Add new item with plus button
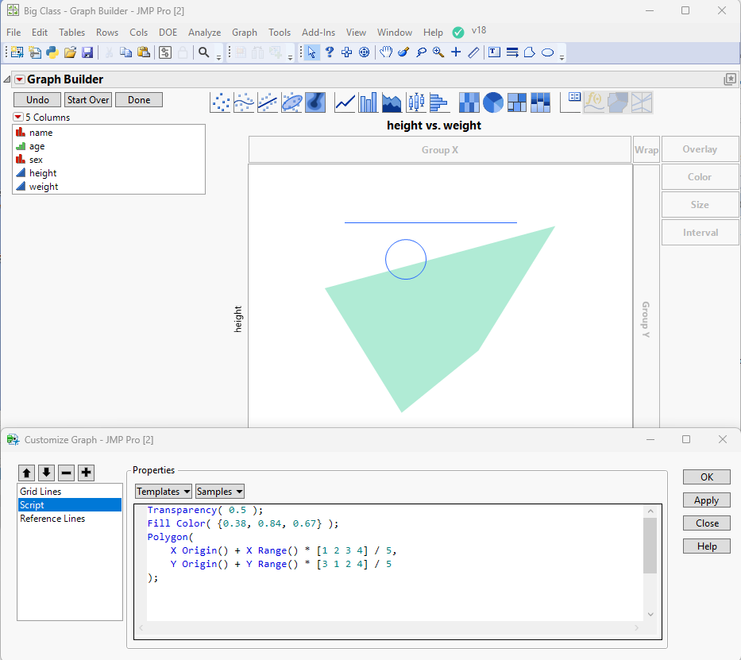This screenshot has width=741, height=660. [86, 472]
